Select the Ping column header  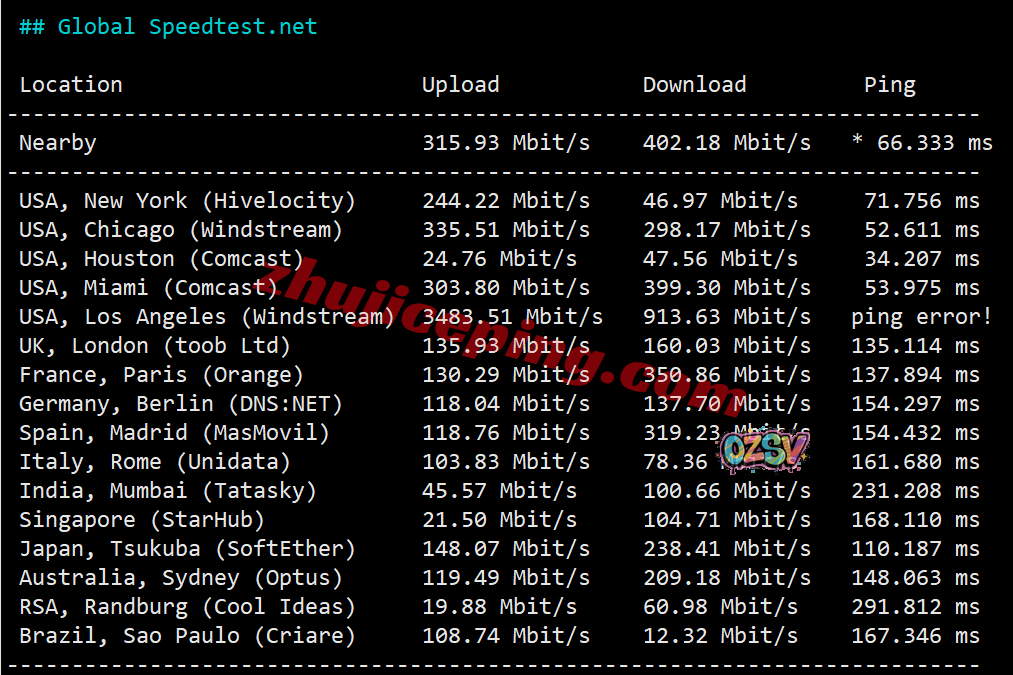pyautogui.click(x=890, y=85)
